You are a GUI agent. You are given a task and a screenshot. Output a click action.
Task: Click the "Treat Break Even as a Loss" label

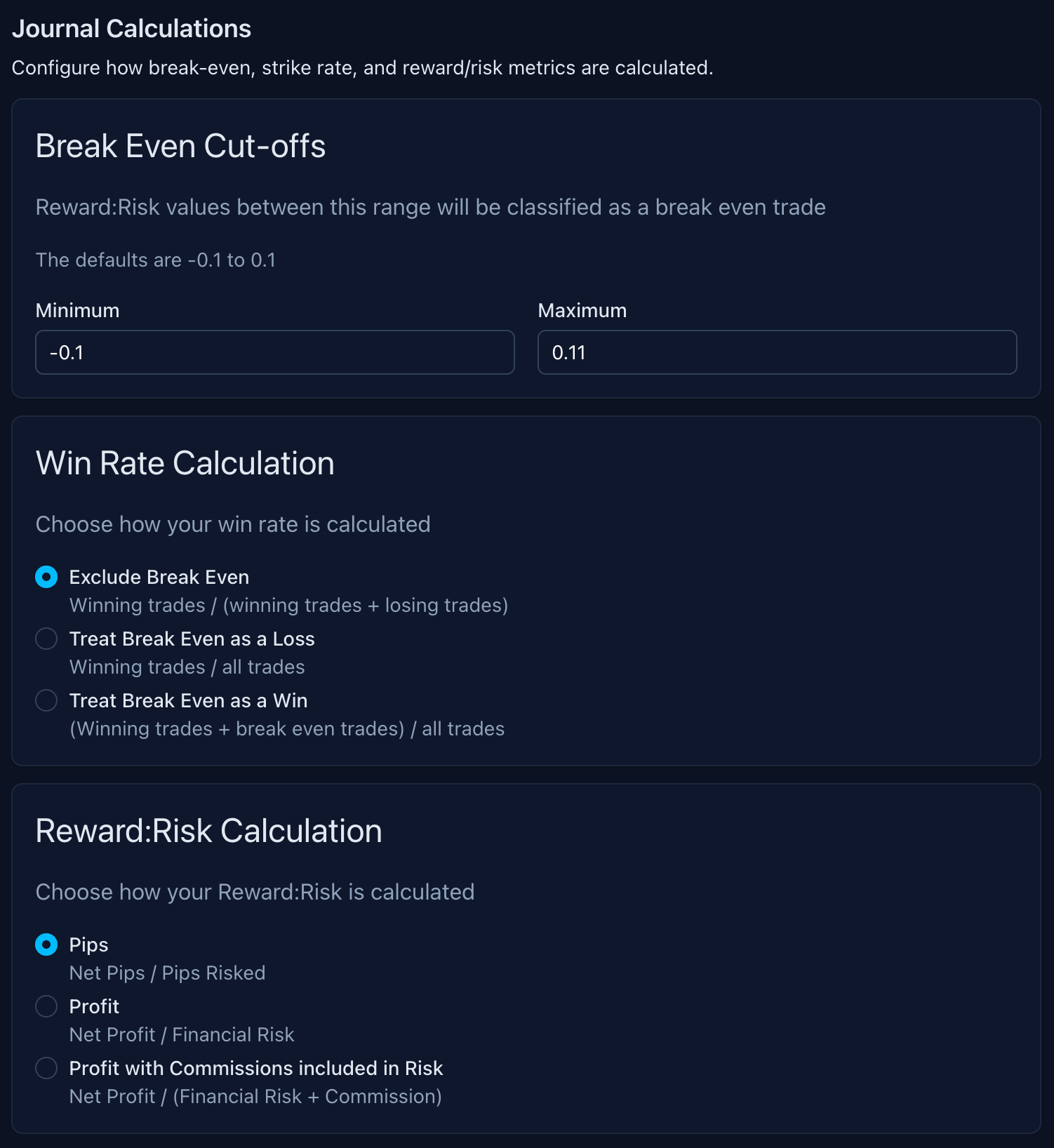tap(192, 639)
